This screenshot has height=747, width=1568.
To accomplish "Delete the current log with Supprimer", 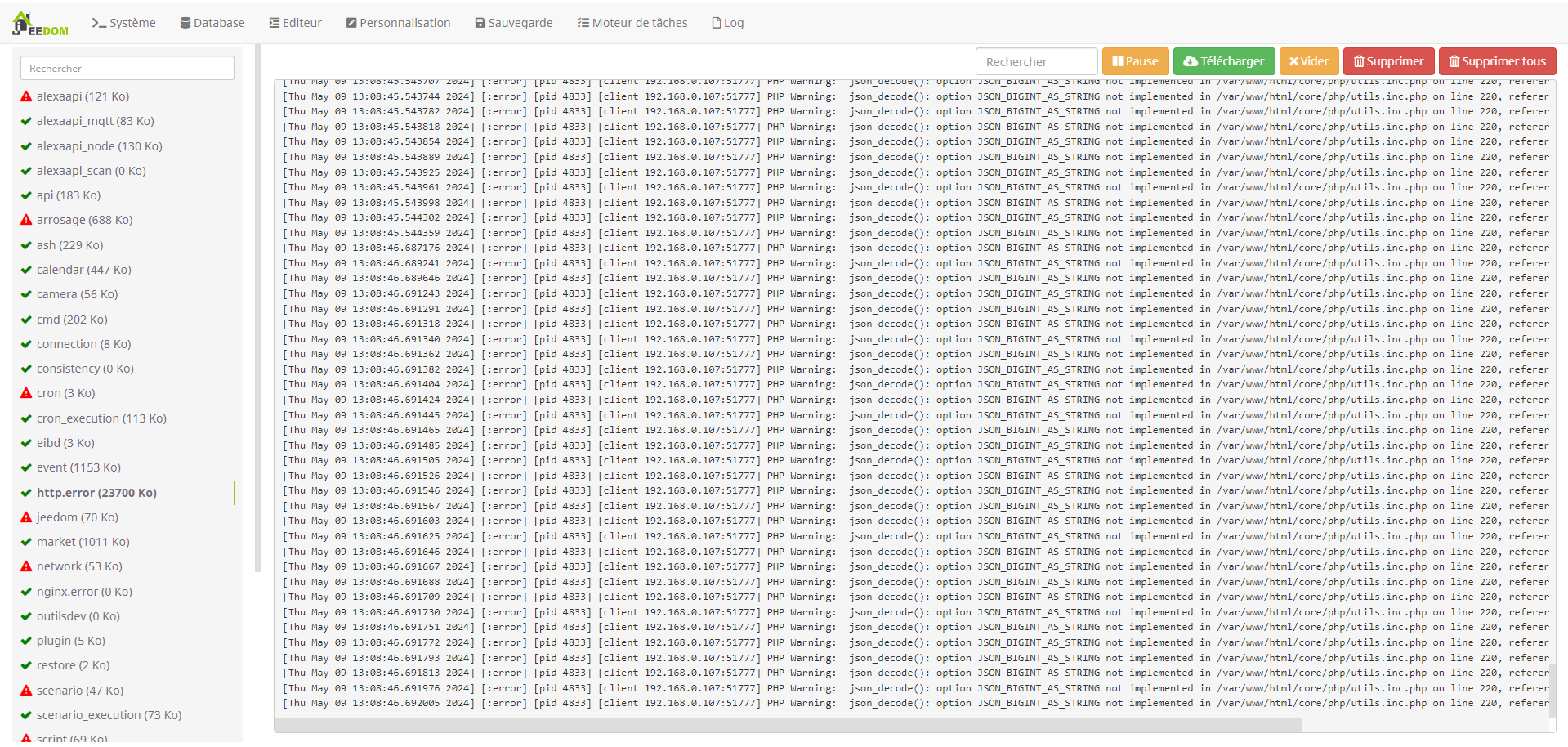I will point(1388,61).
